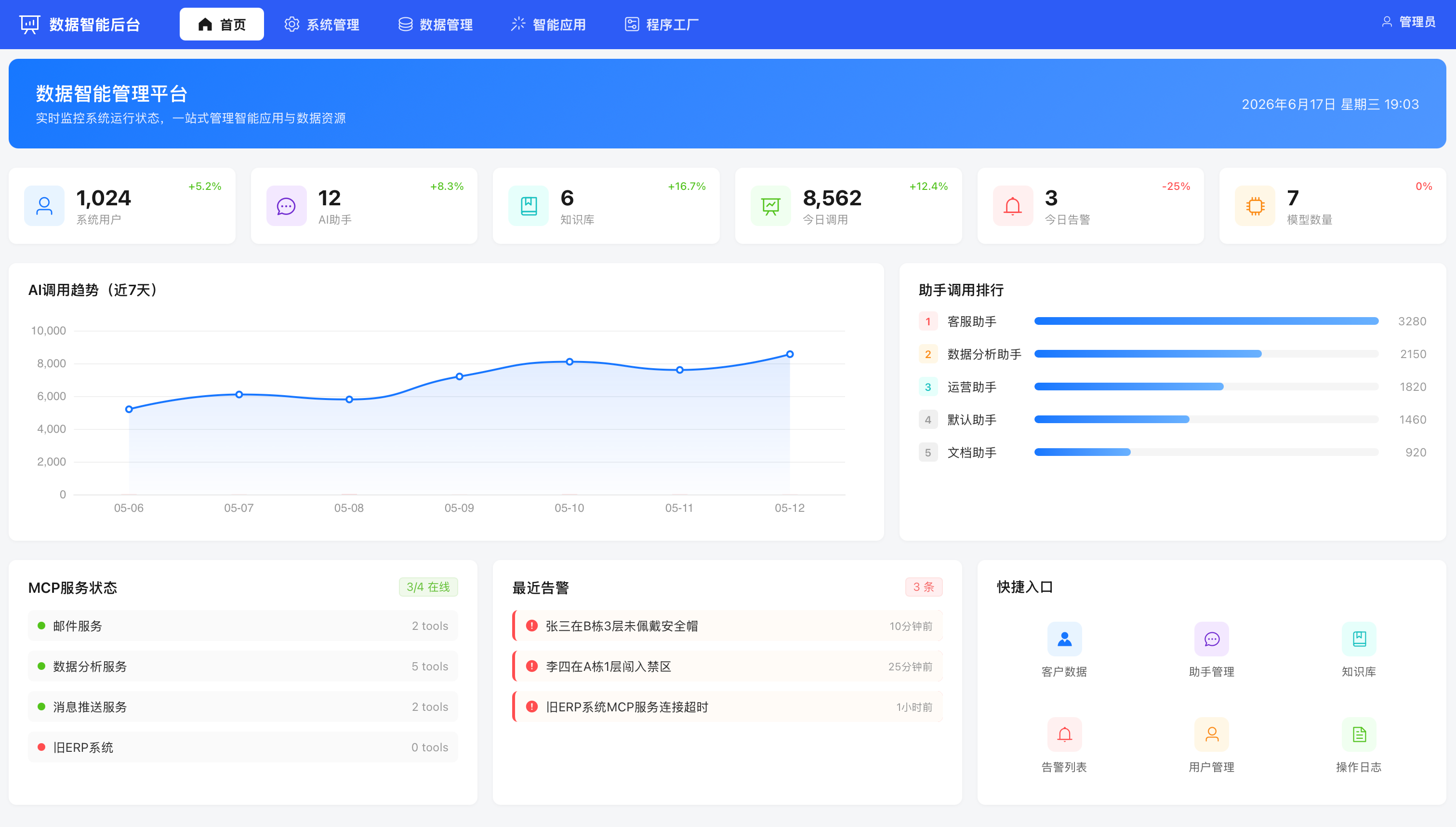
Task: Click the 8,562 今日调用 value
Action: click(832, 198)
